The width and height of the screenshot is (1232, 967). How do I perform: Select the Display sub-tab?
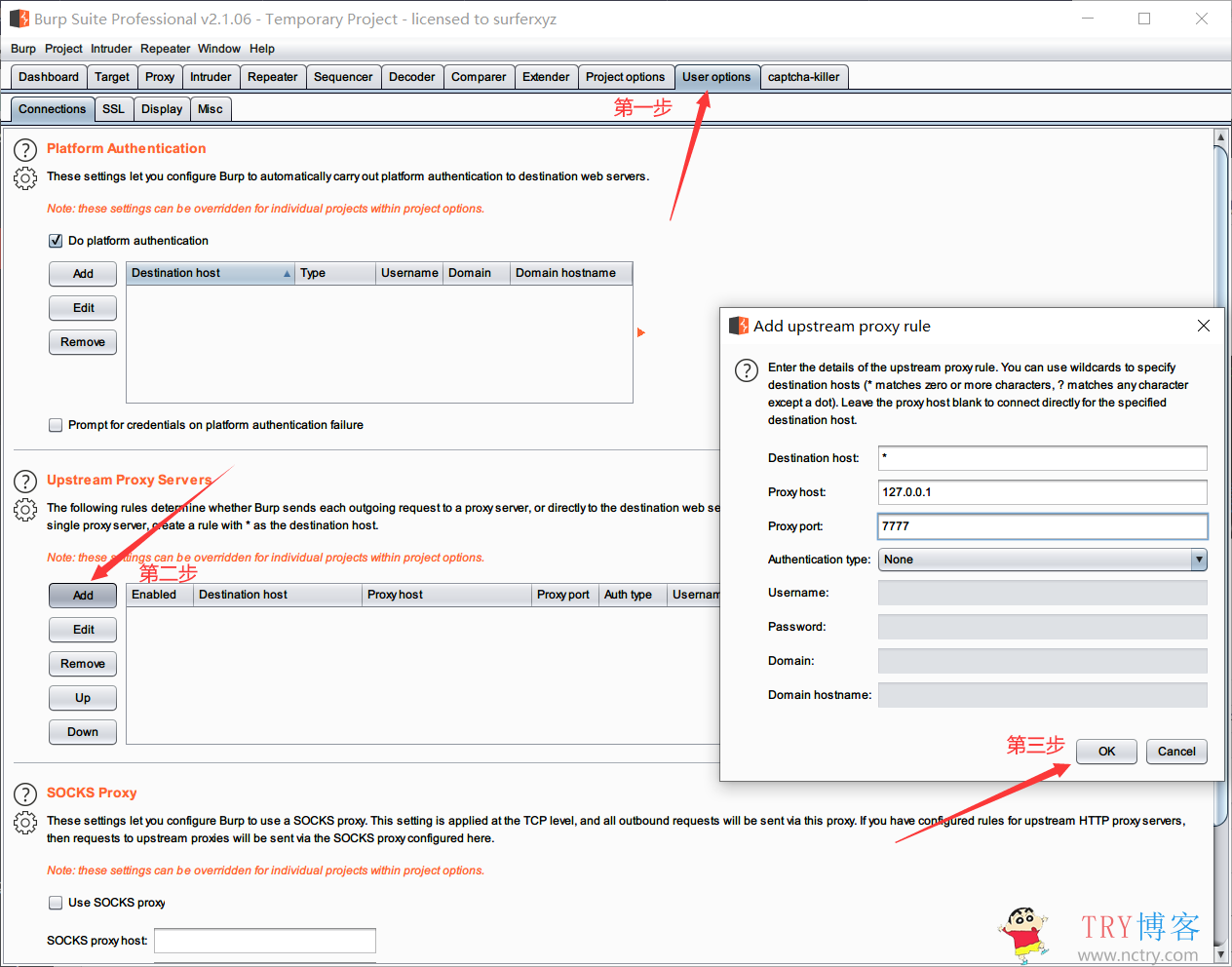pyautogui.click(x=162, y=109)
